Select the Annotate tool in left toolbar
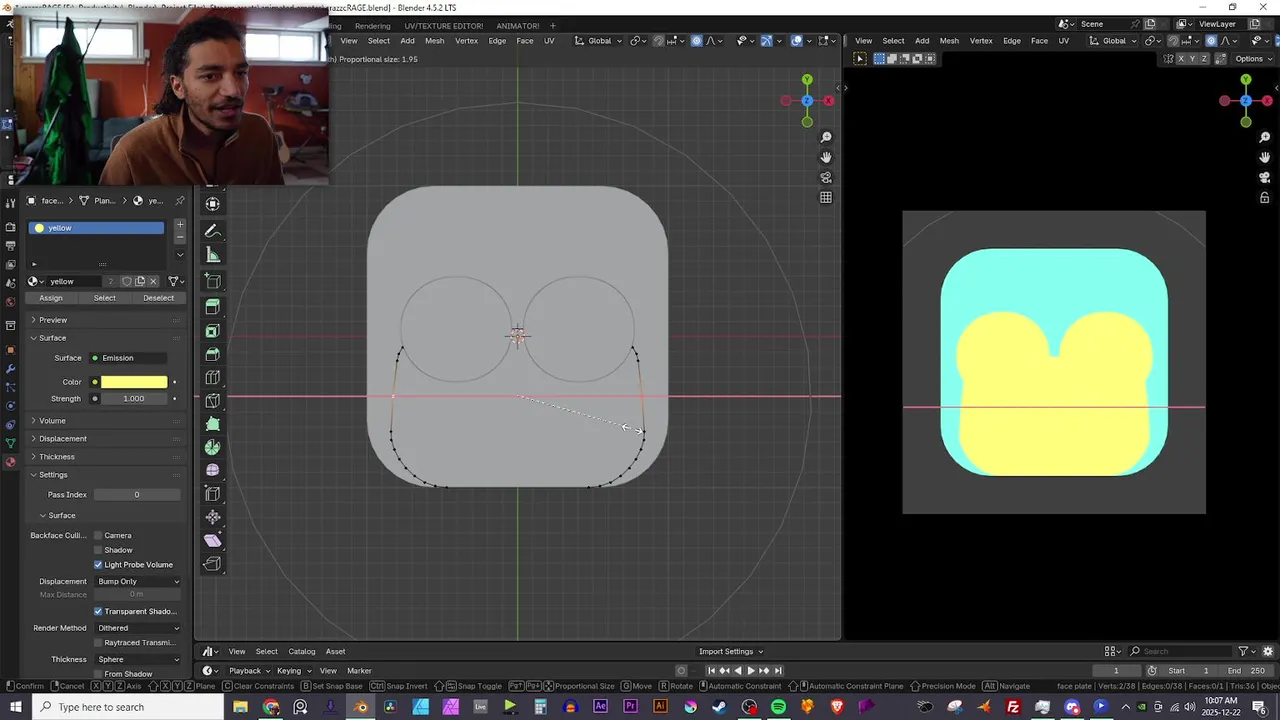1280x720 pixels. click(213, 231)
